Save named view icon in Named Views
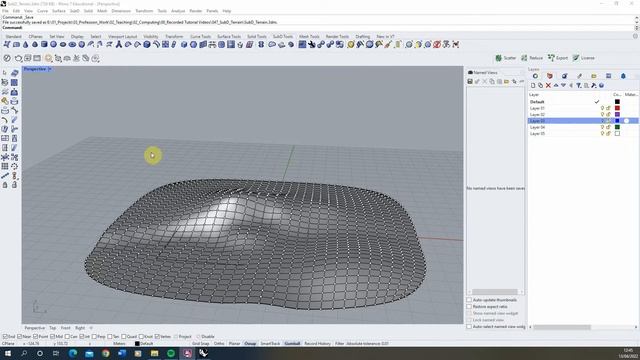640x360 pixels. 470,82
